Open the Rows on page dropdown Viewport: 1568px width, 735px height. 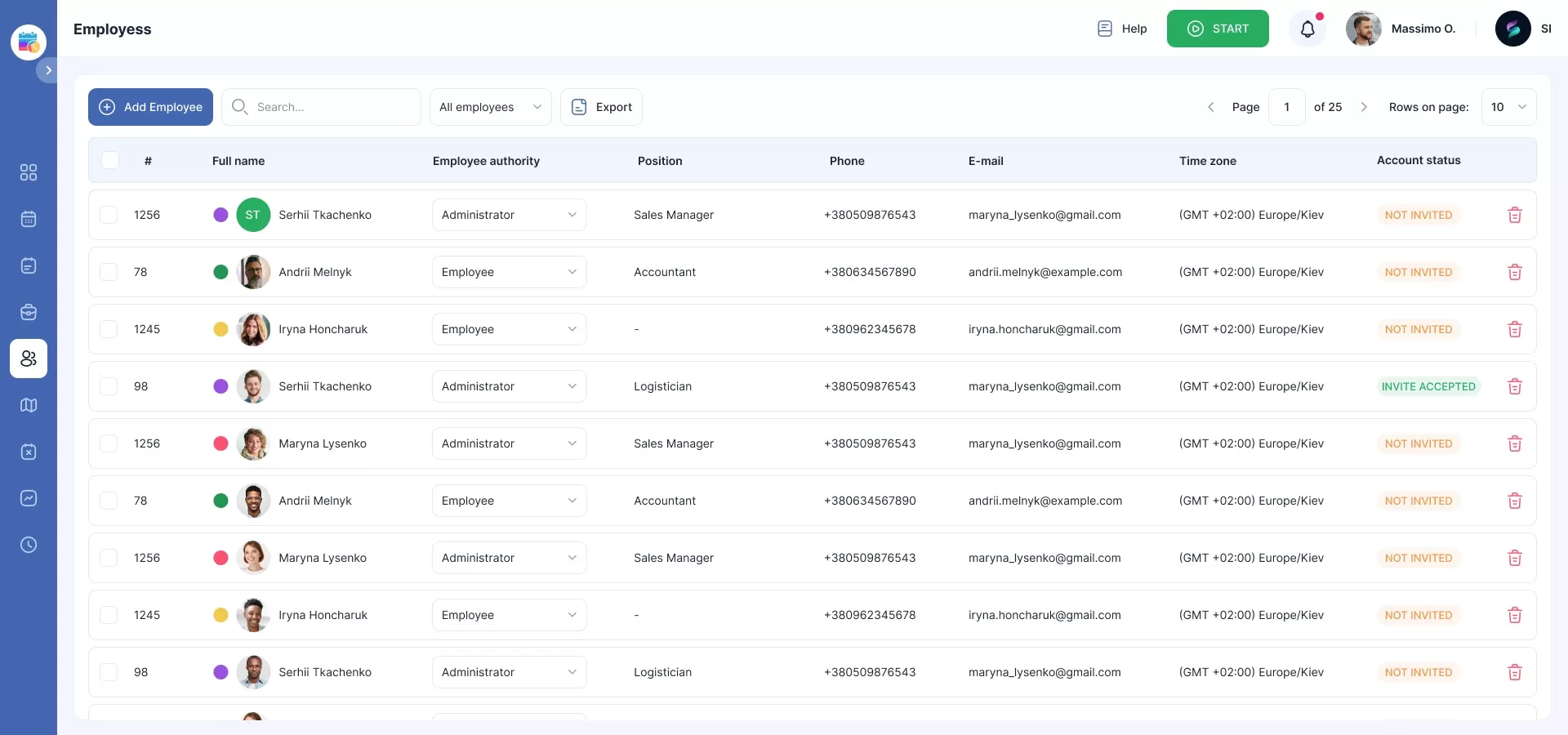point(1508,107)
